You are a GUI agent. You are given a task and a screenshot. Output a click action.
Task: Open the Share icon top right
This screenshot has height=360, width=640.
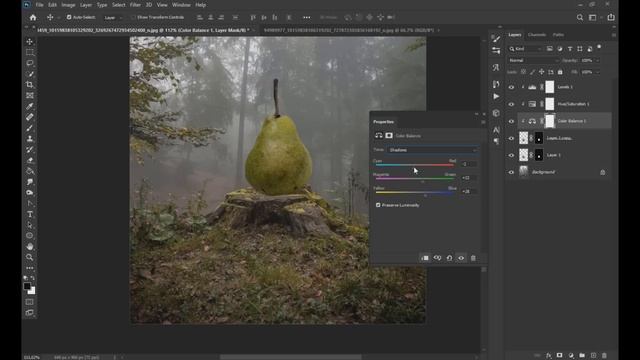(611, 17)
